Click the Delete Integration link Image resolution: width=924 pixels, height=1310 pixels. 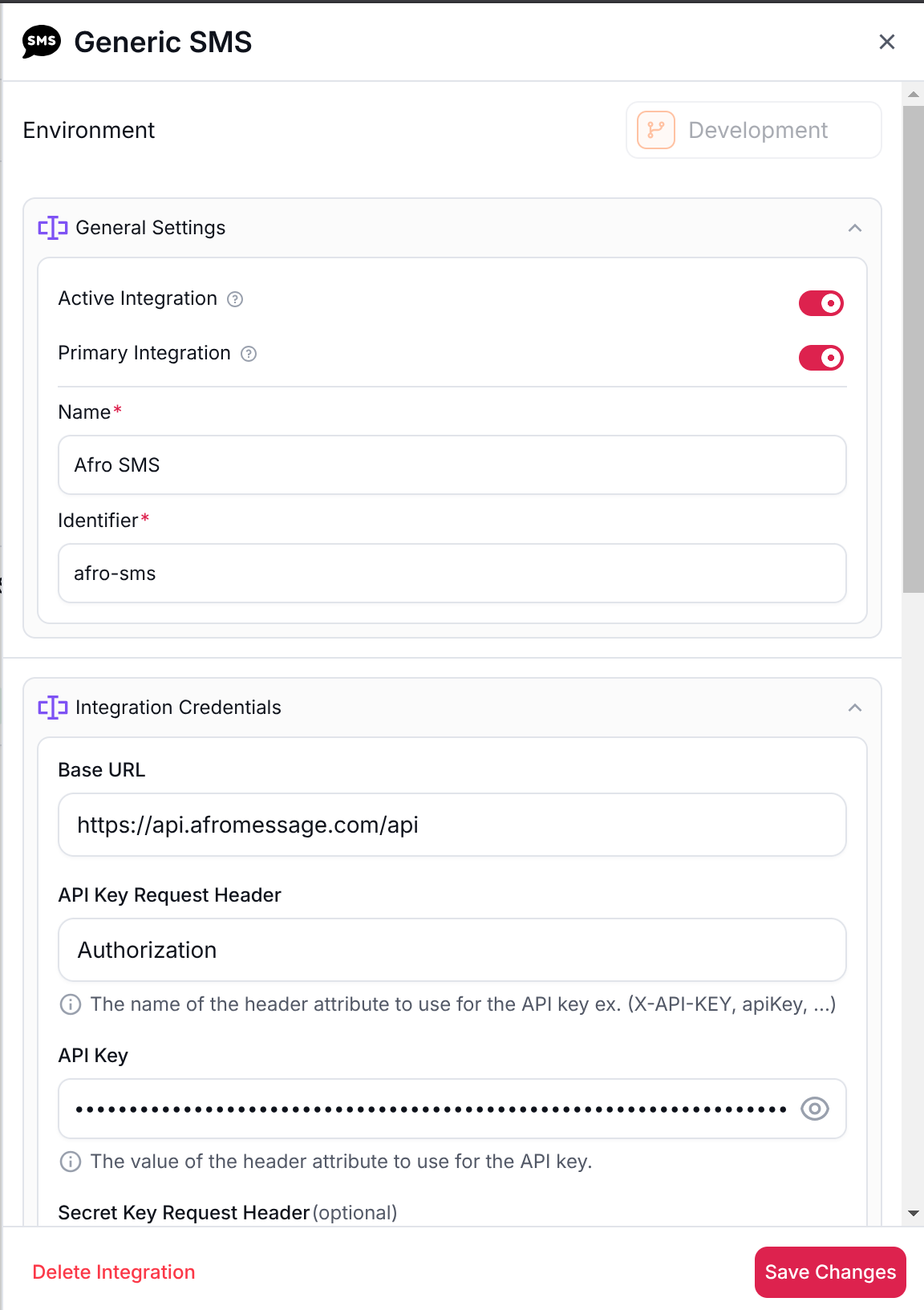coord(114,1272)
